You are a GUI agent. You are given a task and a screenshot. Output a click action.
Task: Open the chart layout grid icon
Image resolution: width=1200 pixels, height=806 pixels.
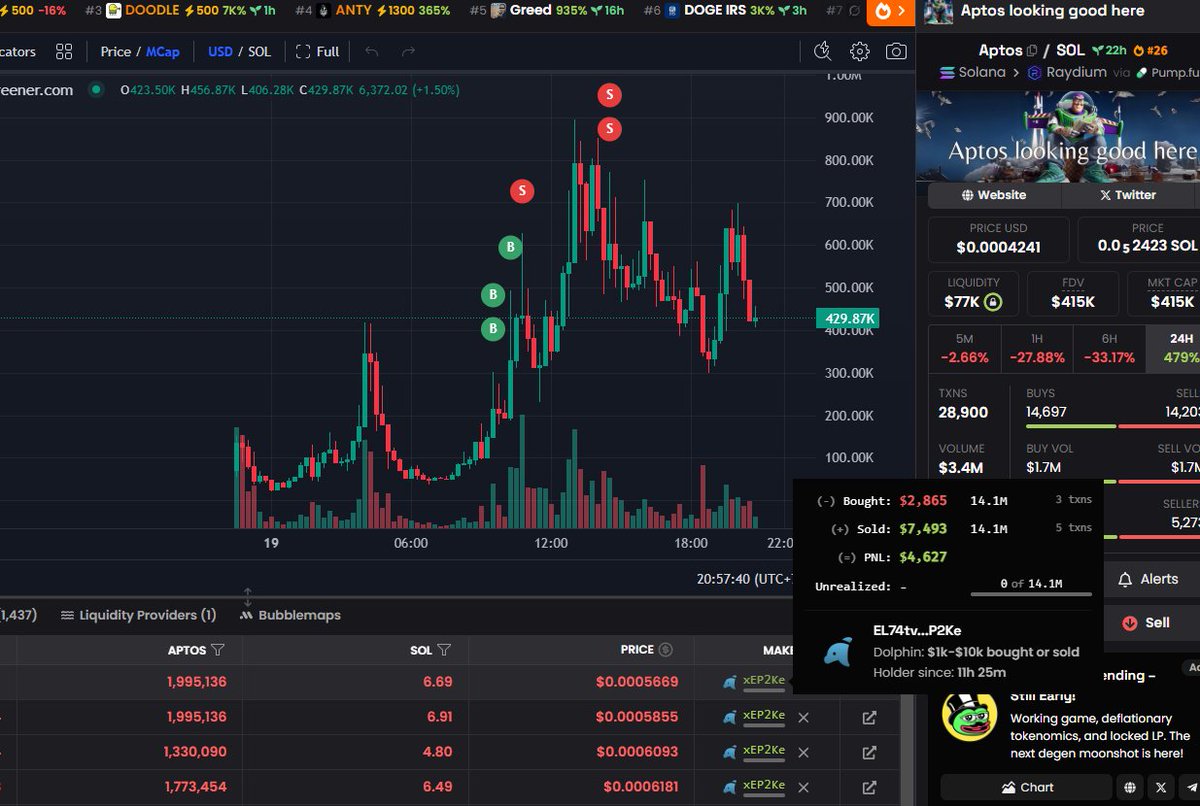(64, 51)
